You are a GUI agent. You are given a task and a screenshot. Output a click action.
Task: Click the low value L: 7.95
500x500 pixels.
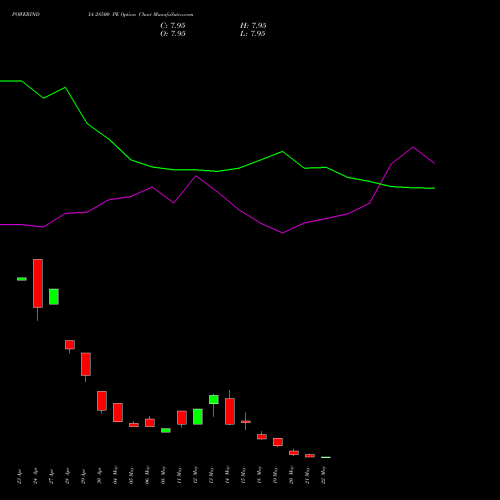click(253, 34)
